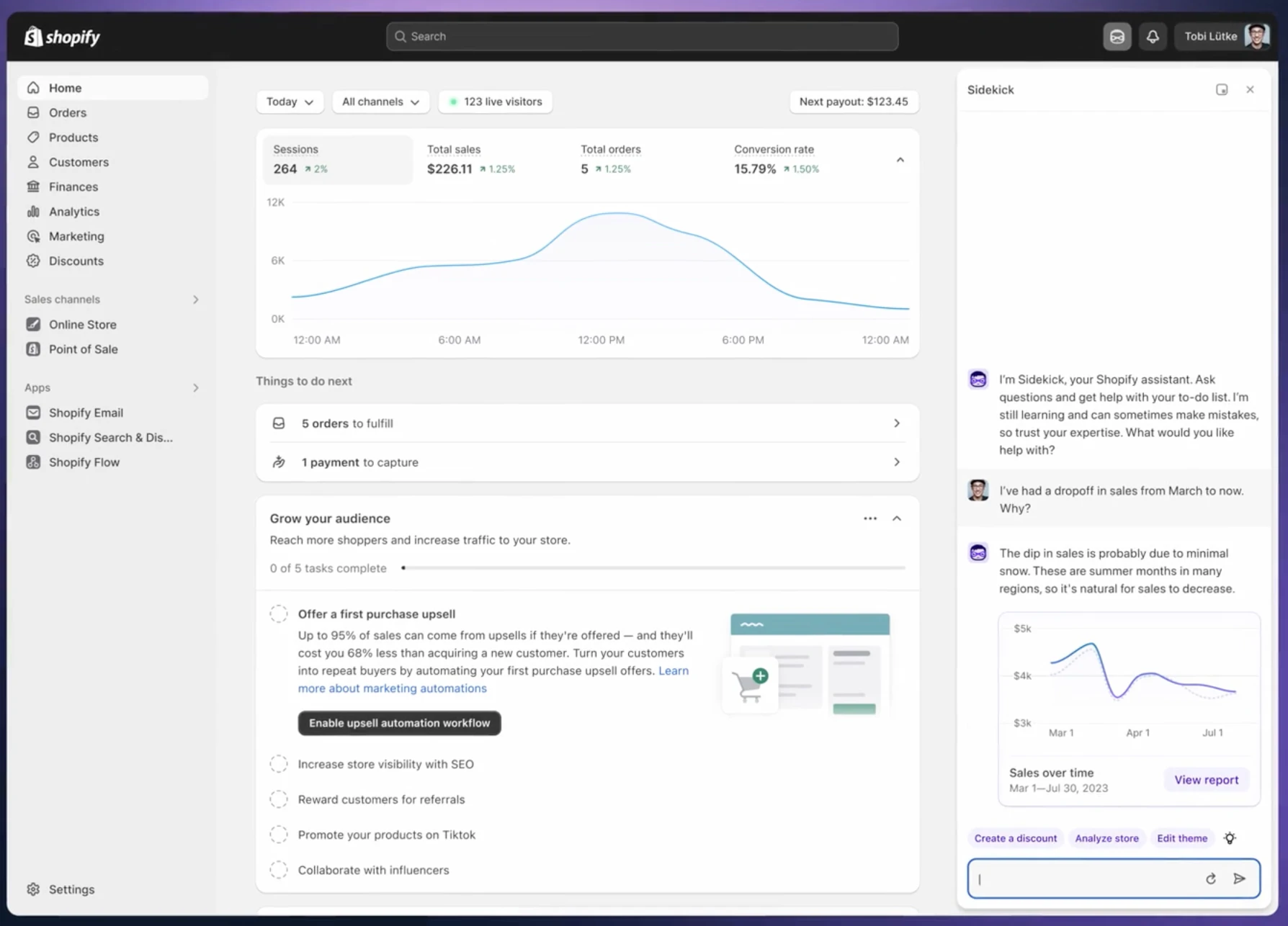Screen dimensions: 1288x926
Task: Open the Marketing section
Action: click(76, 235)
